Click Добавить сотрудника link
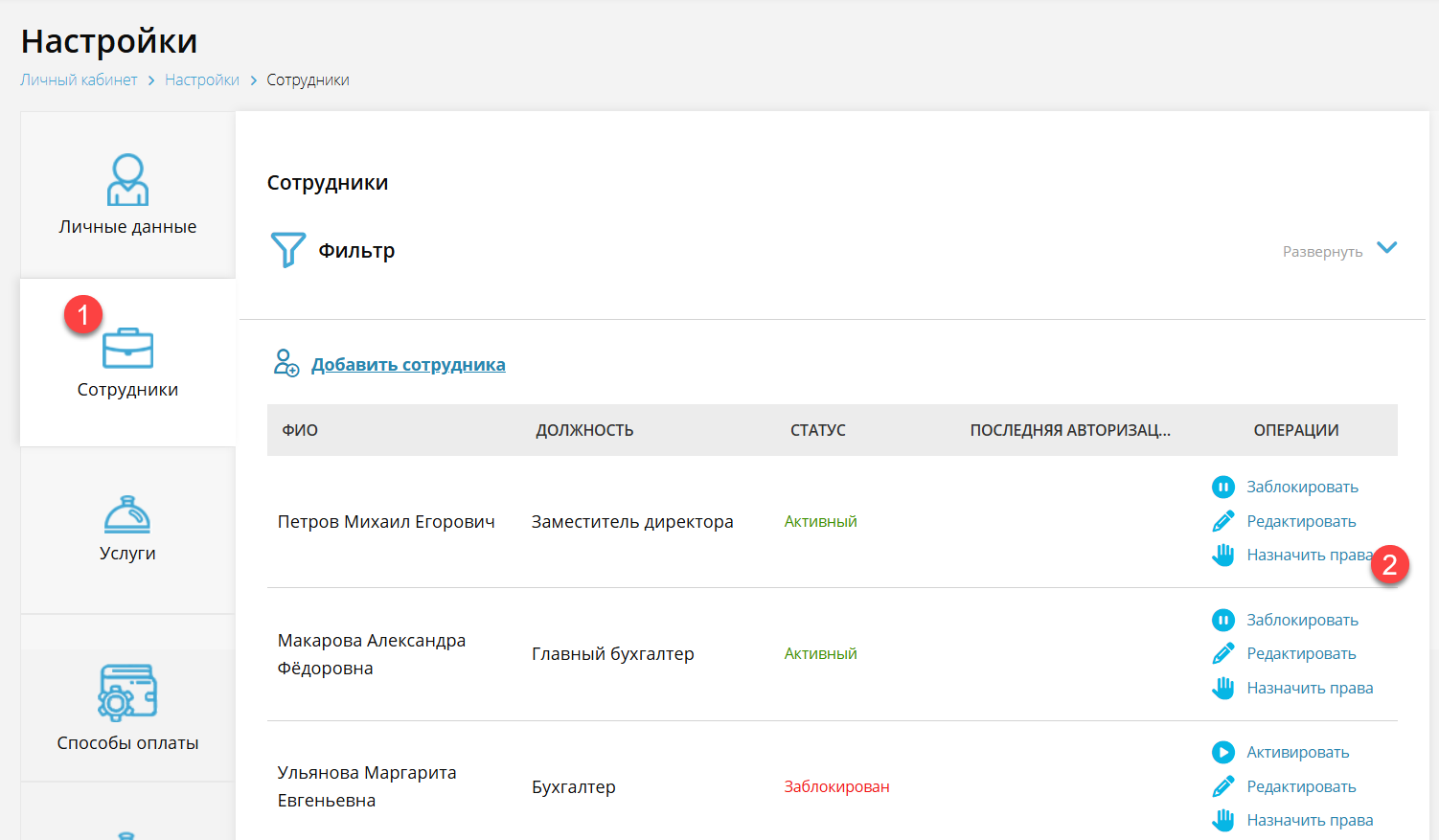Screen dimensions: 1439x840 [x=408, y=365]
